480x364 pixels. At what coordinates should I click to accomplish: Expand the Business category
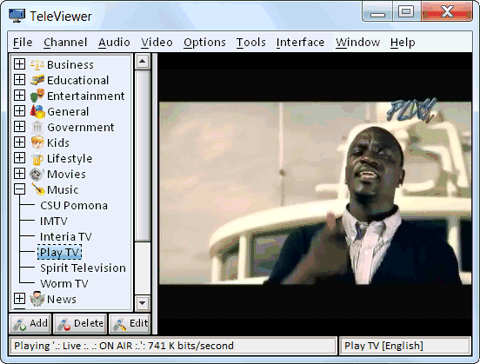pos(19,64)
